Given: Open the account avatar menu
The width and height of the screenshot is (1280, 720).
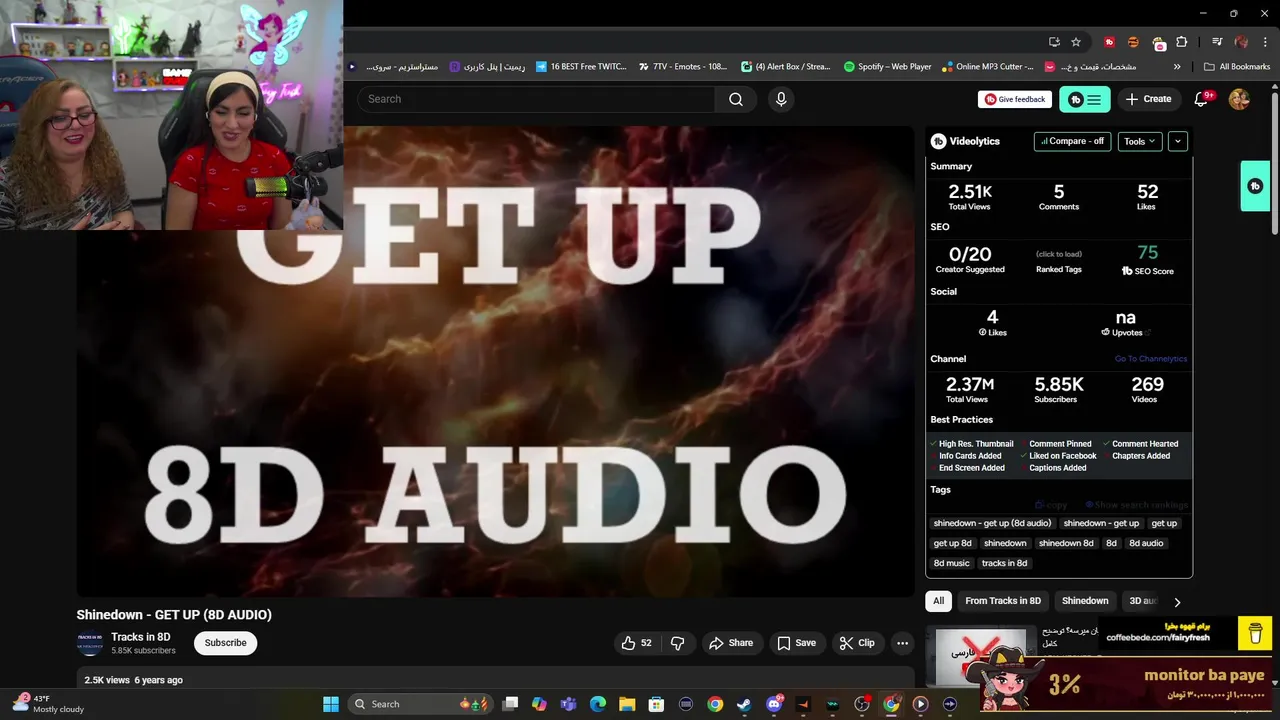Looking at the screenshot, I should pyautogui.click(x=1239, y=99).
